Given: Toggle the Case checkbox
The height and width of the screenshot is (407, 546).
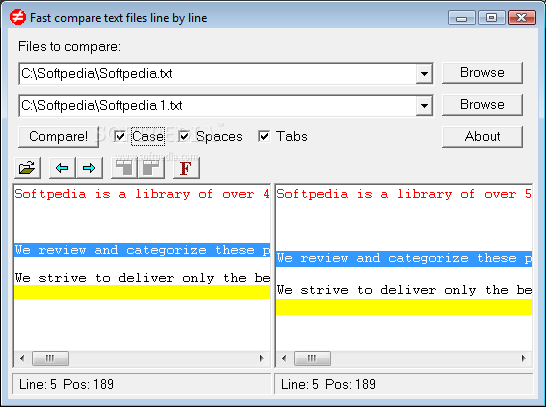Looking at the screenshot, I should (x=120, y=136).
